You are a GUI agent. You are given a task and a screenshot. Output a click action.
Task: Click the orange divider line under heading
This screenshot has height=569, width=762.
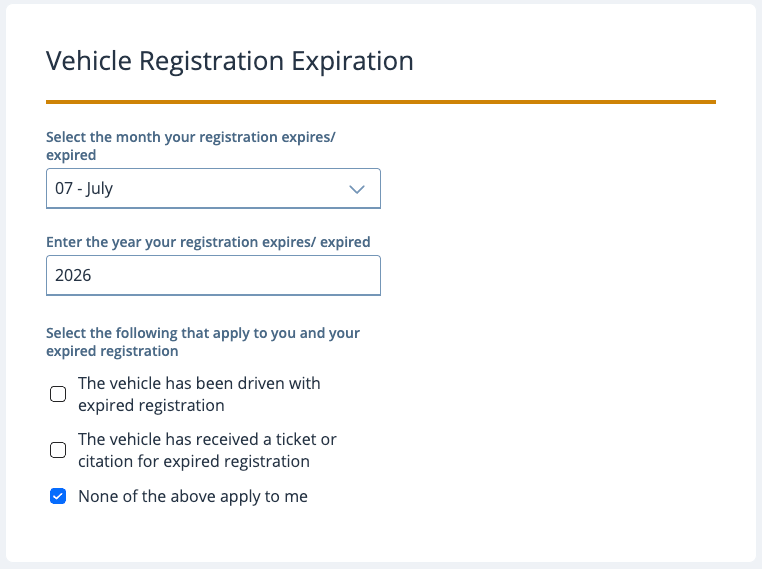(381, 102)
